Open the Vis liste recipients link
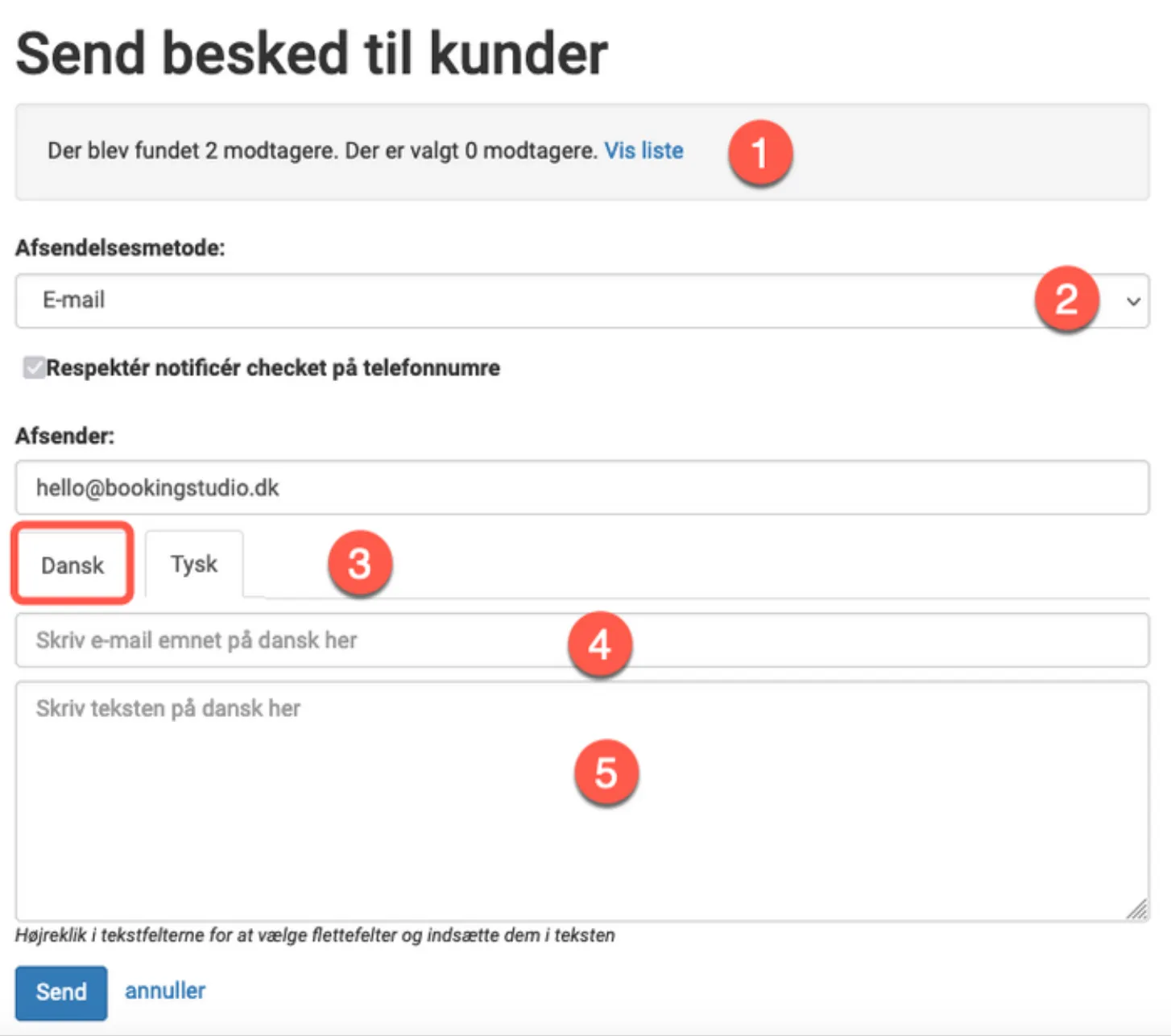Viewport: 1171px width, 1036px height. 643,151
